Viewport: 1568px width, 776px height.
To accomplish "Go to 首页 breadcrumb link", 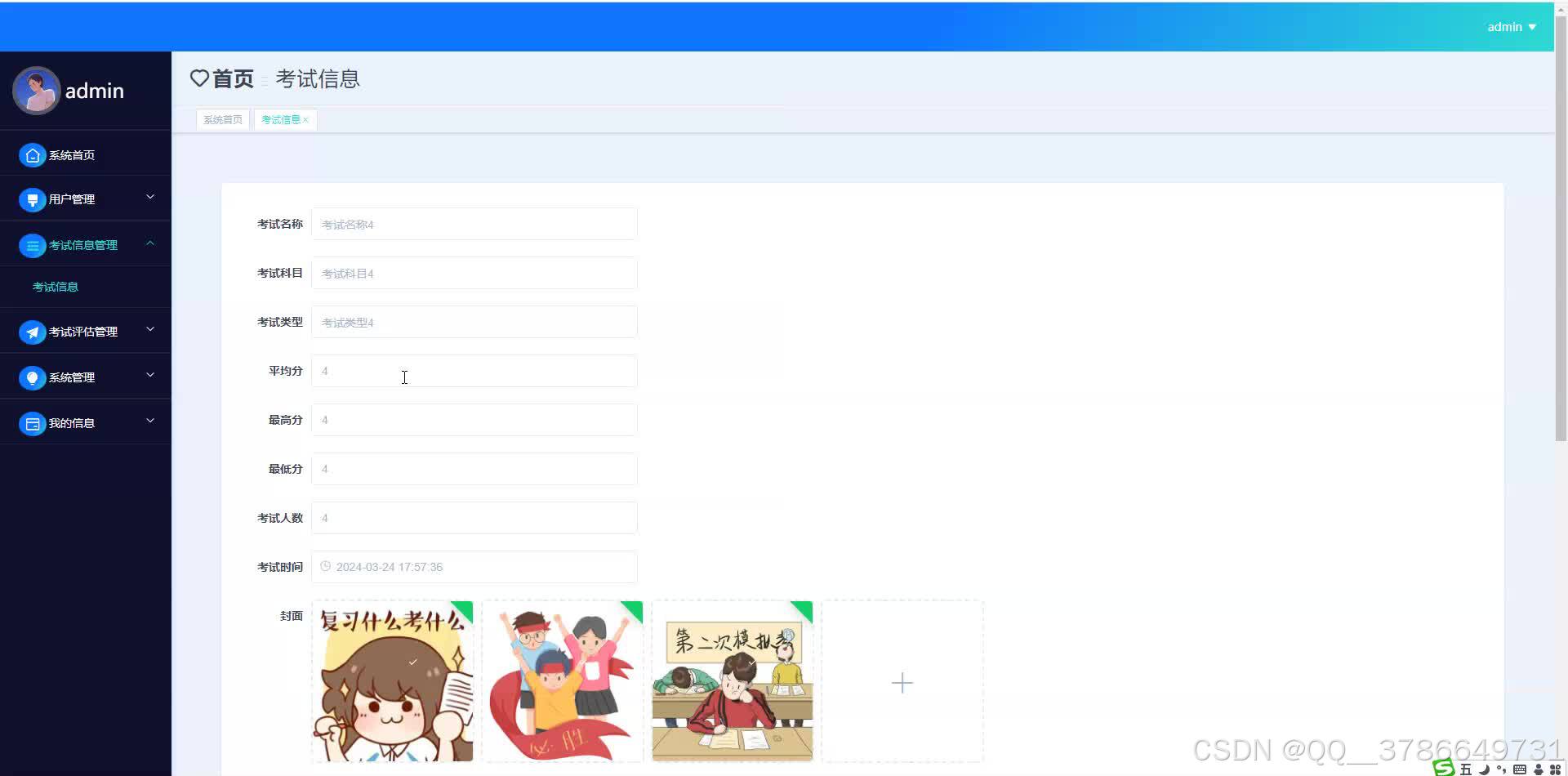I will point(233,78).
